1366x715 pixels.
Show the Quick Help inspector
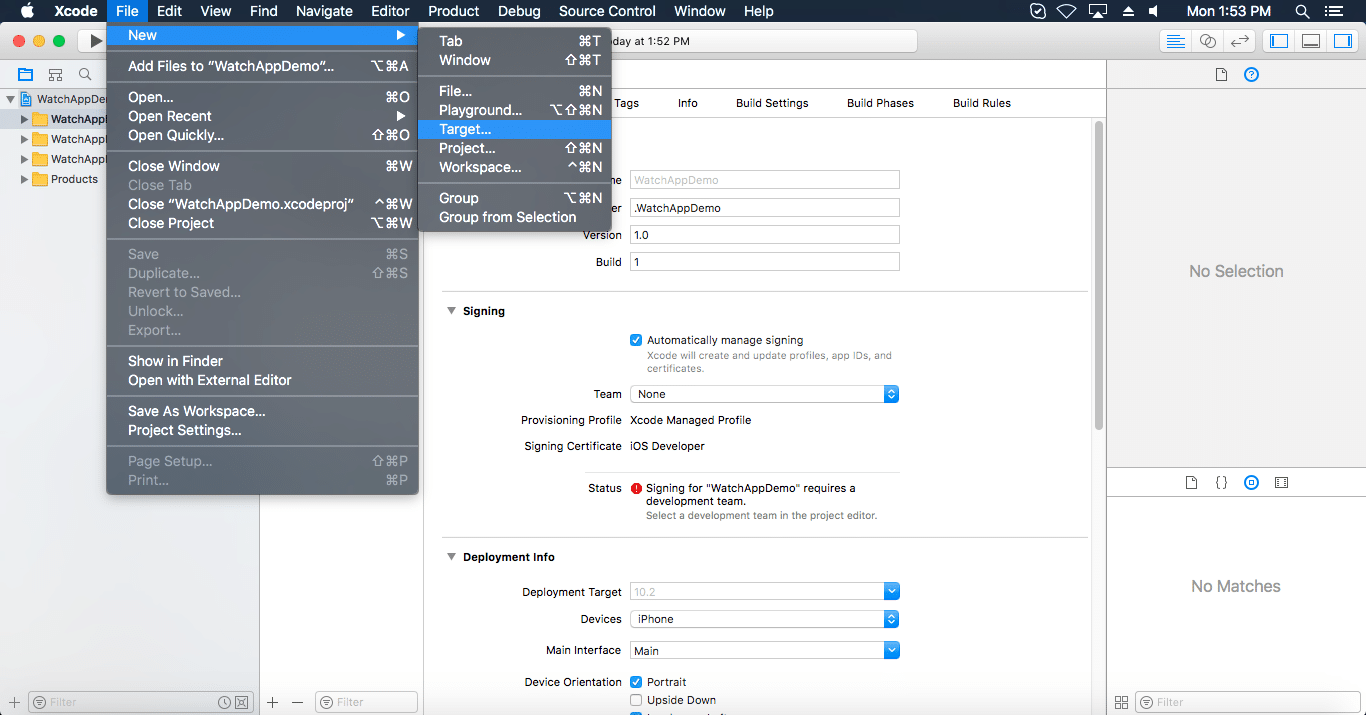(1251, 75)
